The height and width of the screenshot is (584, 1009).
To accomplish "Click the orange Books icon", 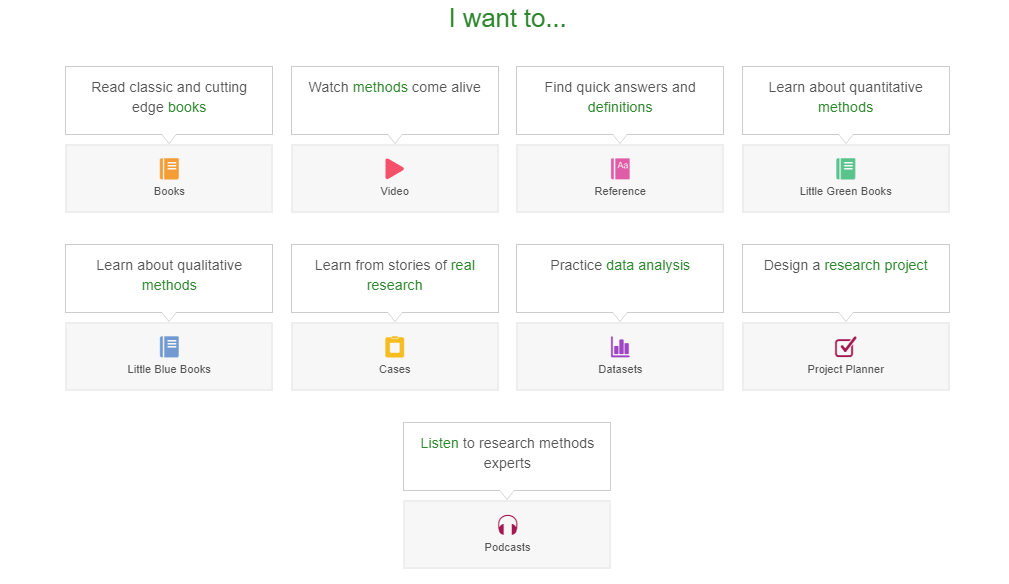I will [169, 169].
